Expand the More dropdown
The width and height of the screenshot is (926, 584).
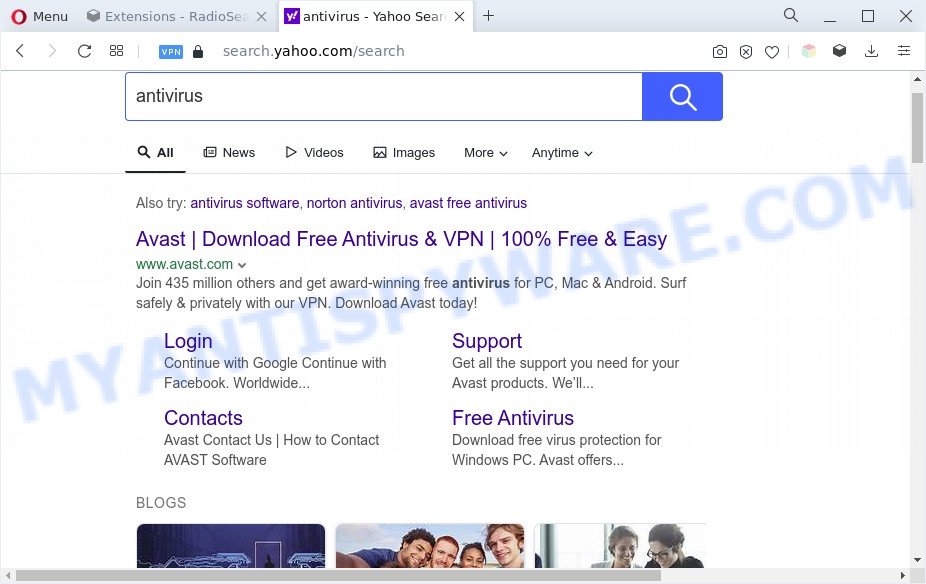coord(485,153)
